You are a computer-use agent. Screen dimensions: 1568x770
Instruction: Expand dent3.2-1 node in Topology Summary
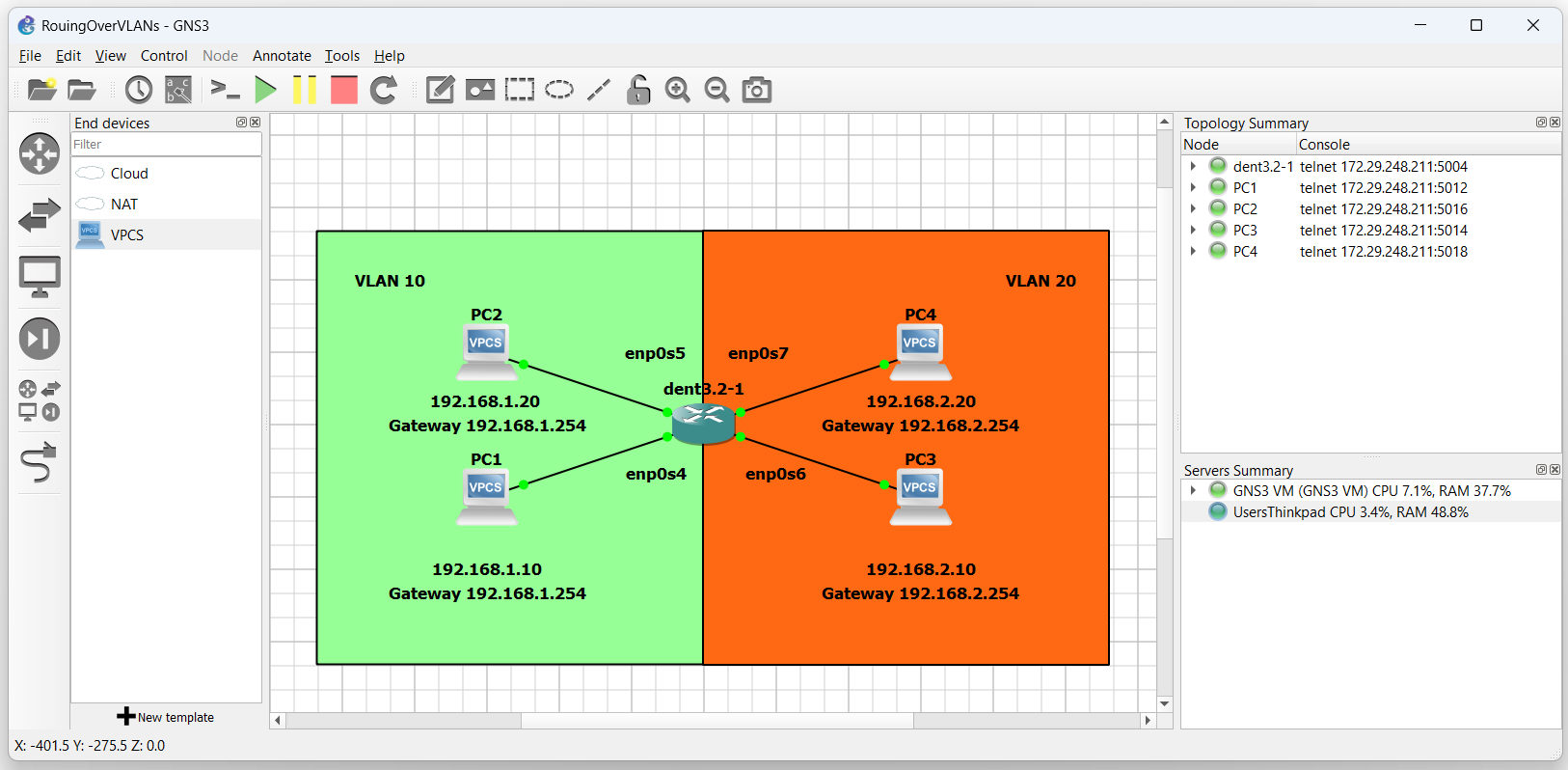(x=1193, y=166)
